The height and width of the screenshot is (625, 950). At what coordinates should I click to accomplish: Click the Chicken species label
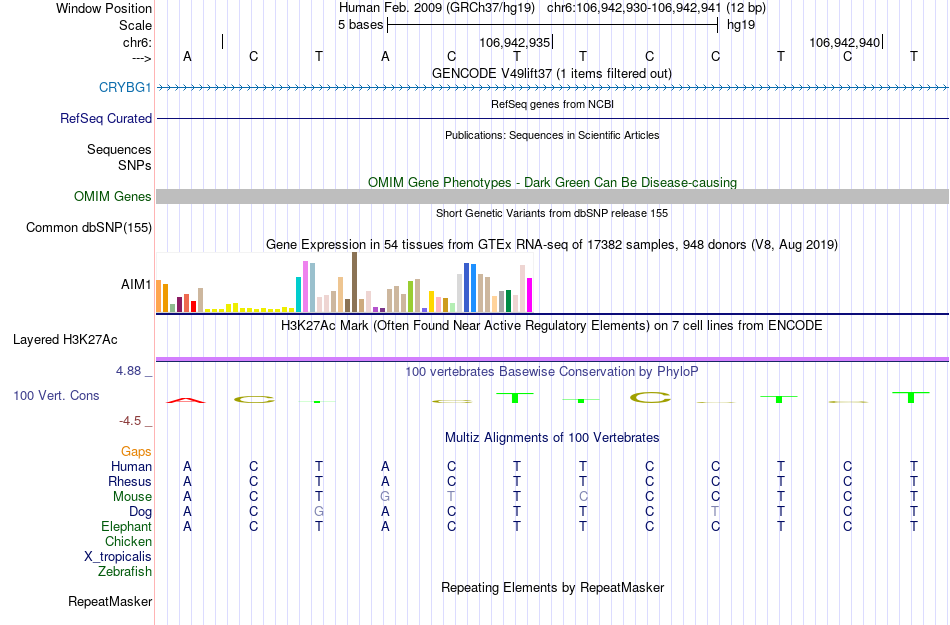pyautogui.click(x=128, y=541)
